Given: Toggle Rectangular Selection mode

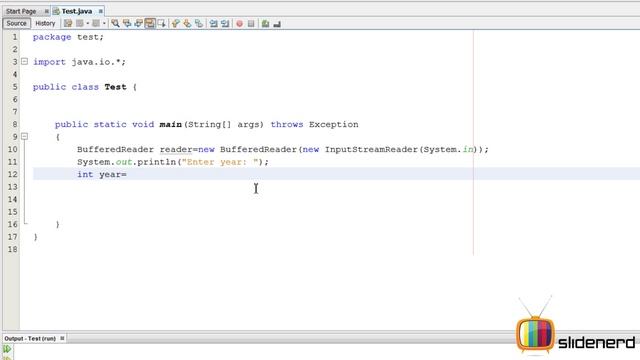Looking at the screenshot, I should pyautogui.click(x=162, y=24).
